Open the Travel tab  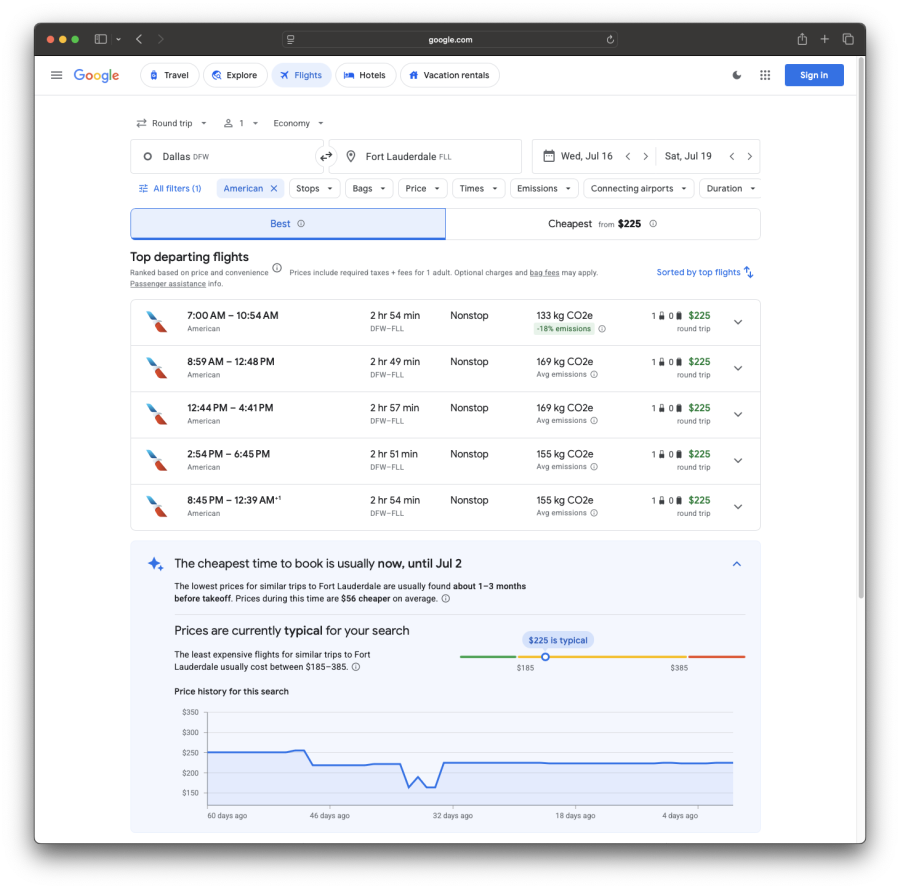coord(169,75)
